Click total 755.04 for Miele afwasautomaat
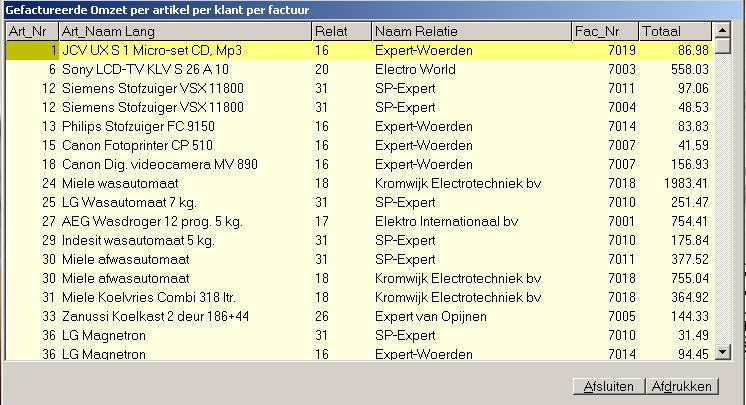Image resolution: width=746 pixels, height=405 pixels. 690,279
